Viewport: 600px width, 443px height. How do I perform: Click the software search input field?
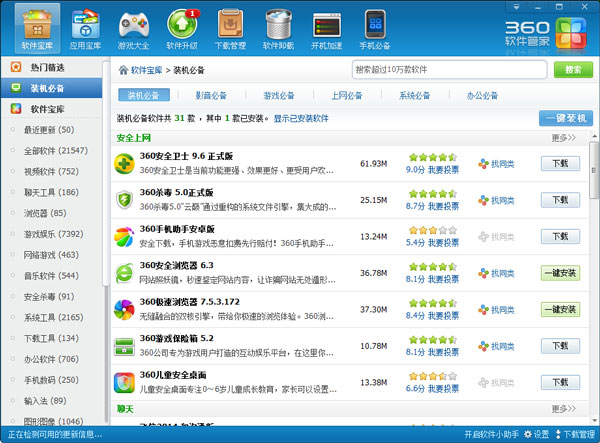[449, 70]
